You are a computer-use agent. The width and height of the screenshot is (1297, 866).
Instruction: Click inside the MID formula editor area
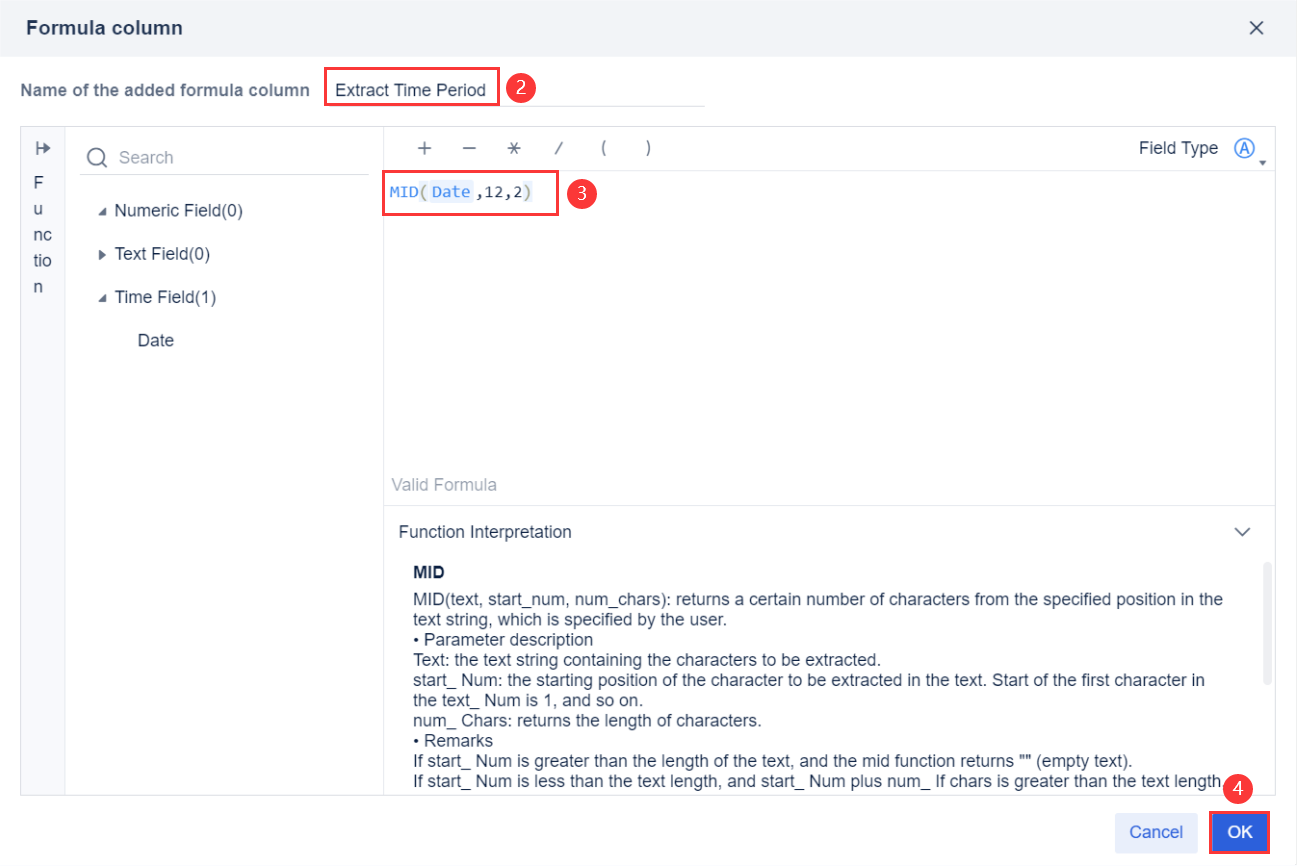[x=470, y=191]
